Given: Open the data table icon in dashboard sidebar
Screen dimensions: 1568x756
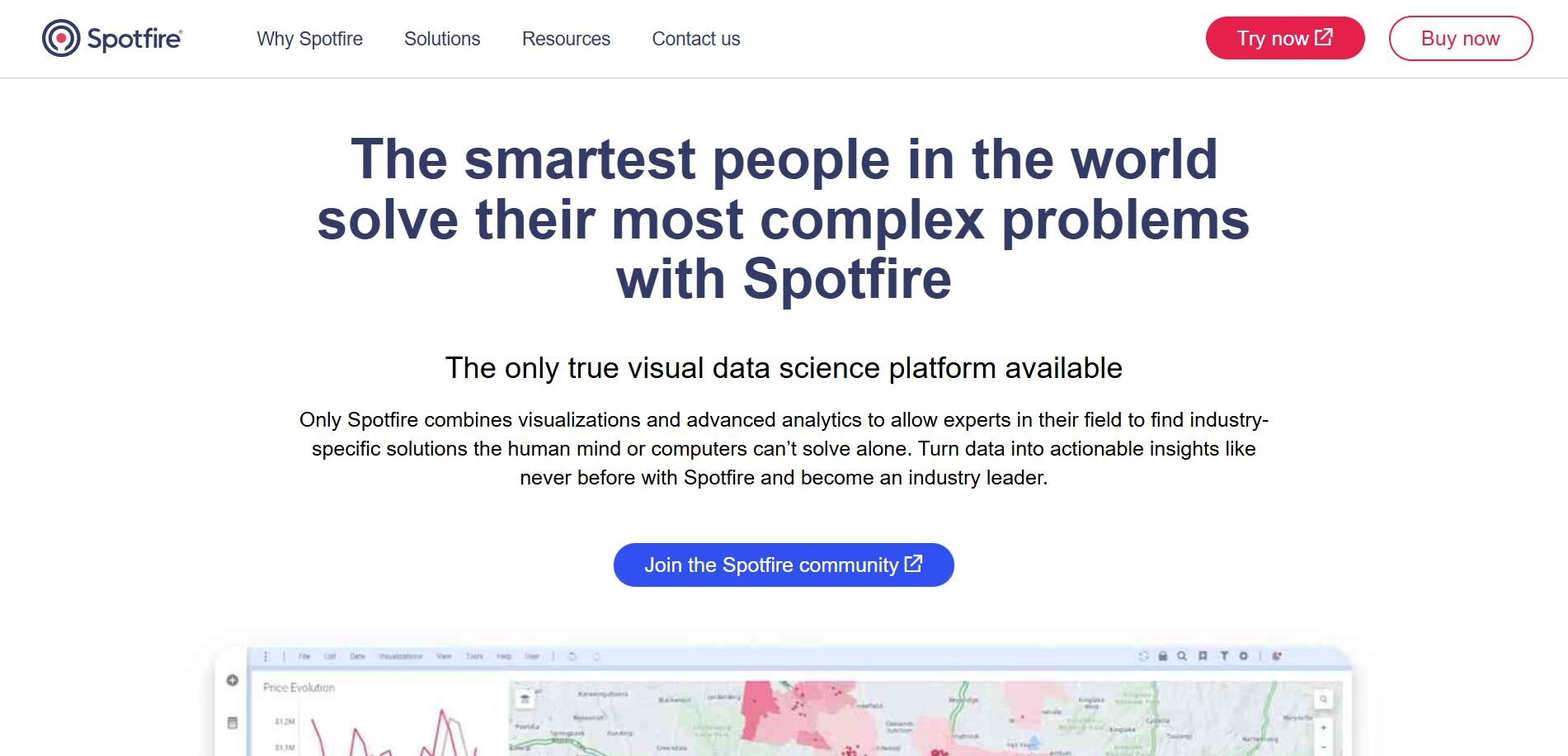Looking at the screenshot, I should click(x=232, y=723).
